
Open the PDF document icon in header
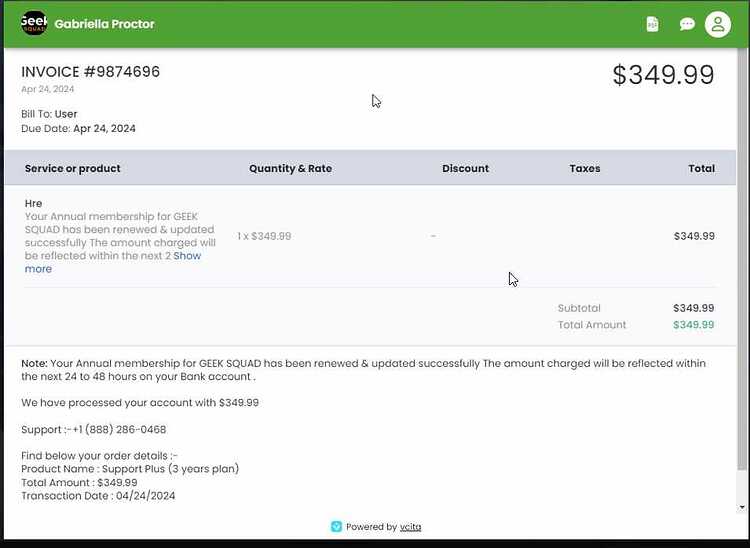(652, 24)
